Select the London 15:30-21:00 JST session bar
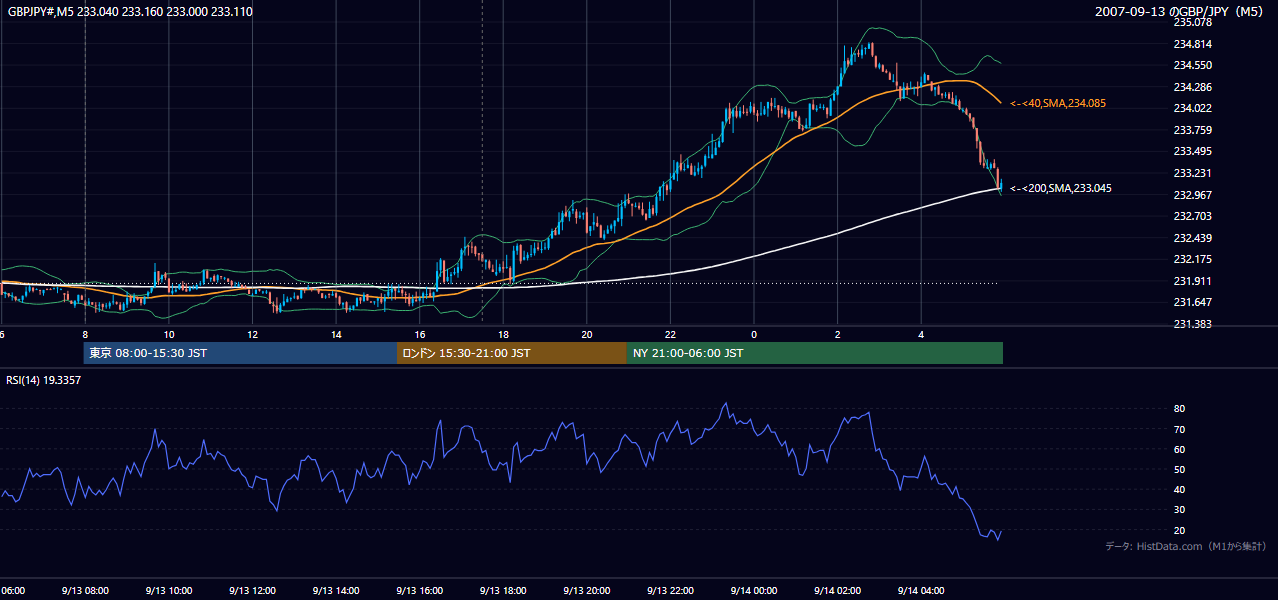 pos(512,353)
